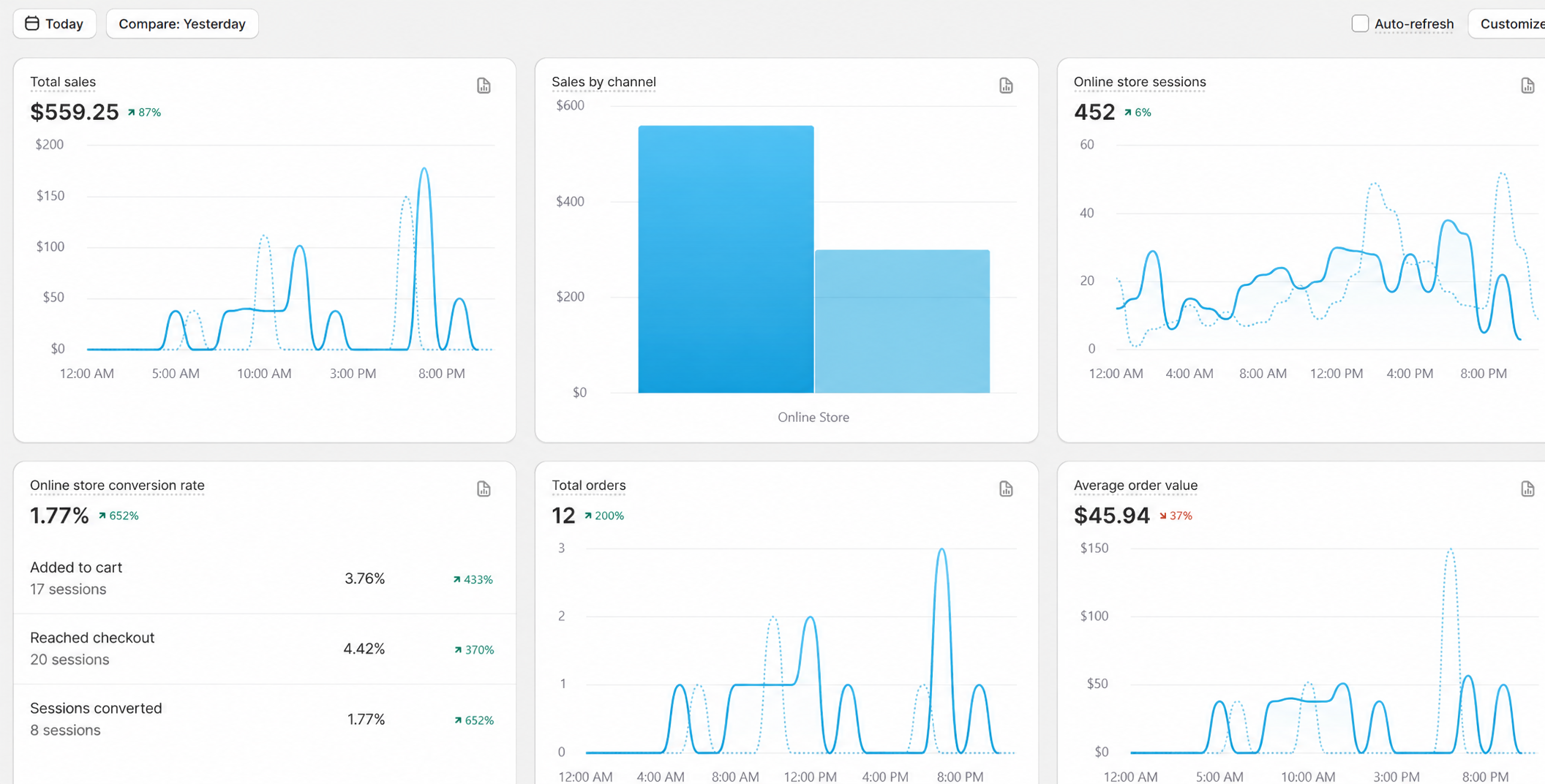Click the 87% sales increase indicator
This screenshot has width=1545, height=784.
(144, 113)
